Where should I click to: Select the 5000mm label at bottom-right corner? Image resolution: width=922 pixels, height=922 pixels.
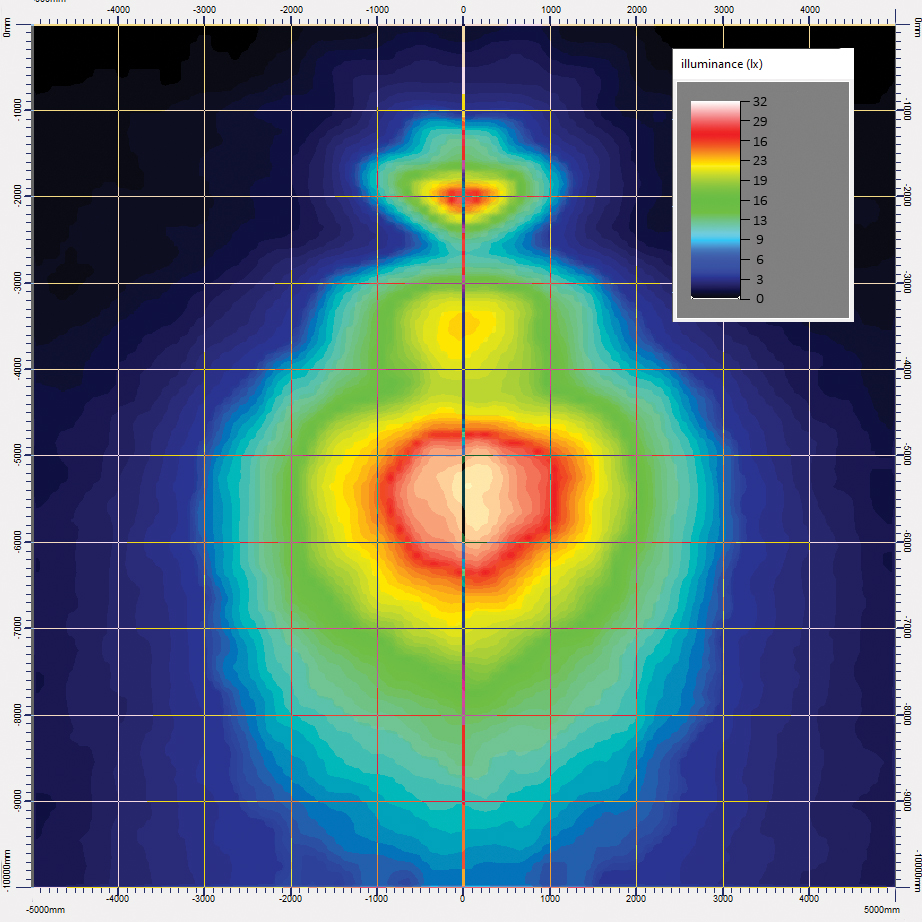(x=883, y=910)
